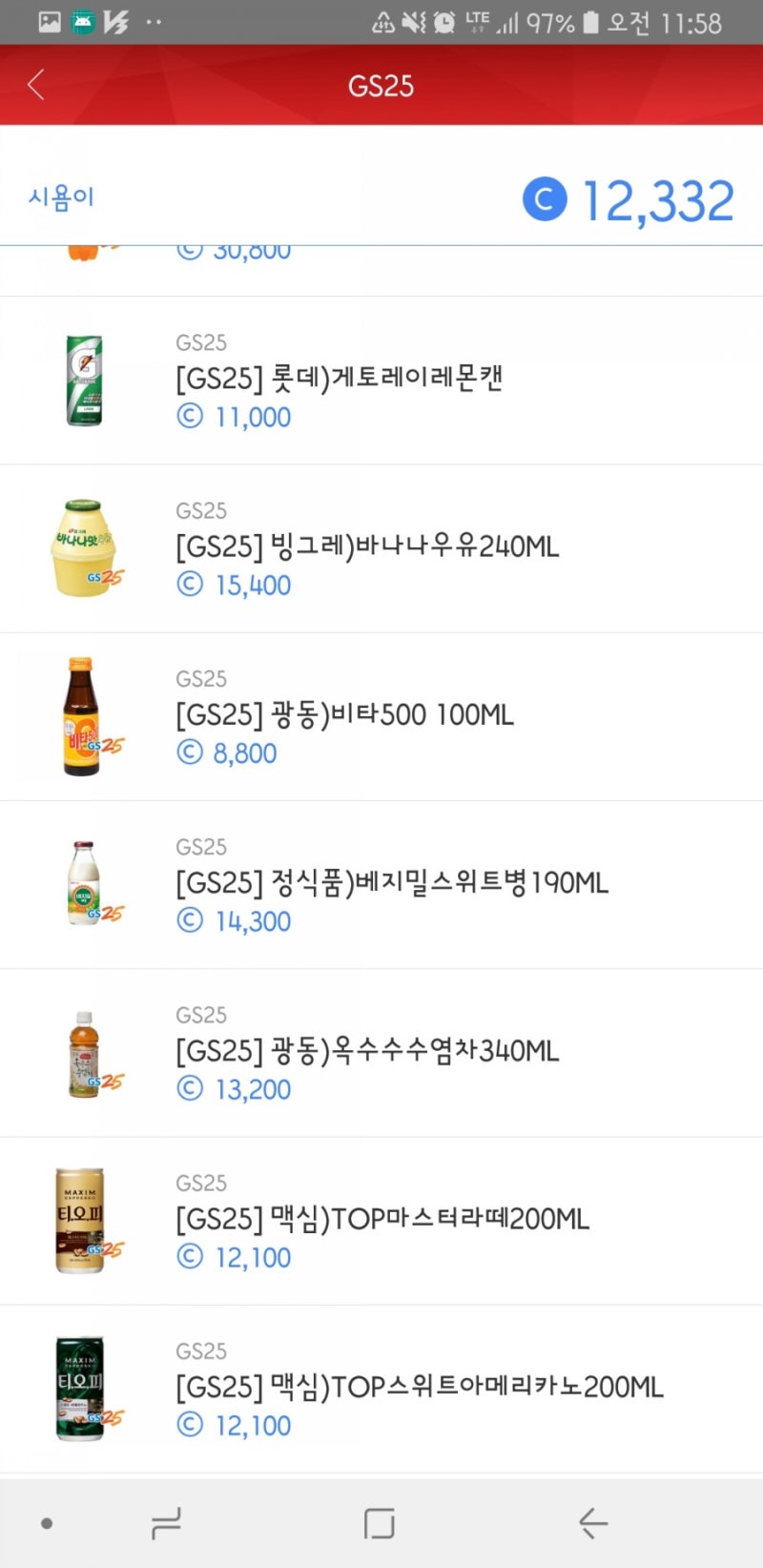Select the TOP Master Latte can image

pos(86,1220)
